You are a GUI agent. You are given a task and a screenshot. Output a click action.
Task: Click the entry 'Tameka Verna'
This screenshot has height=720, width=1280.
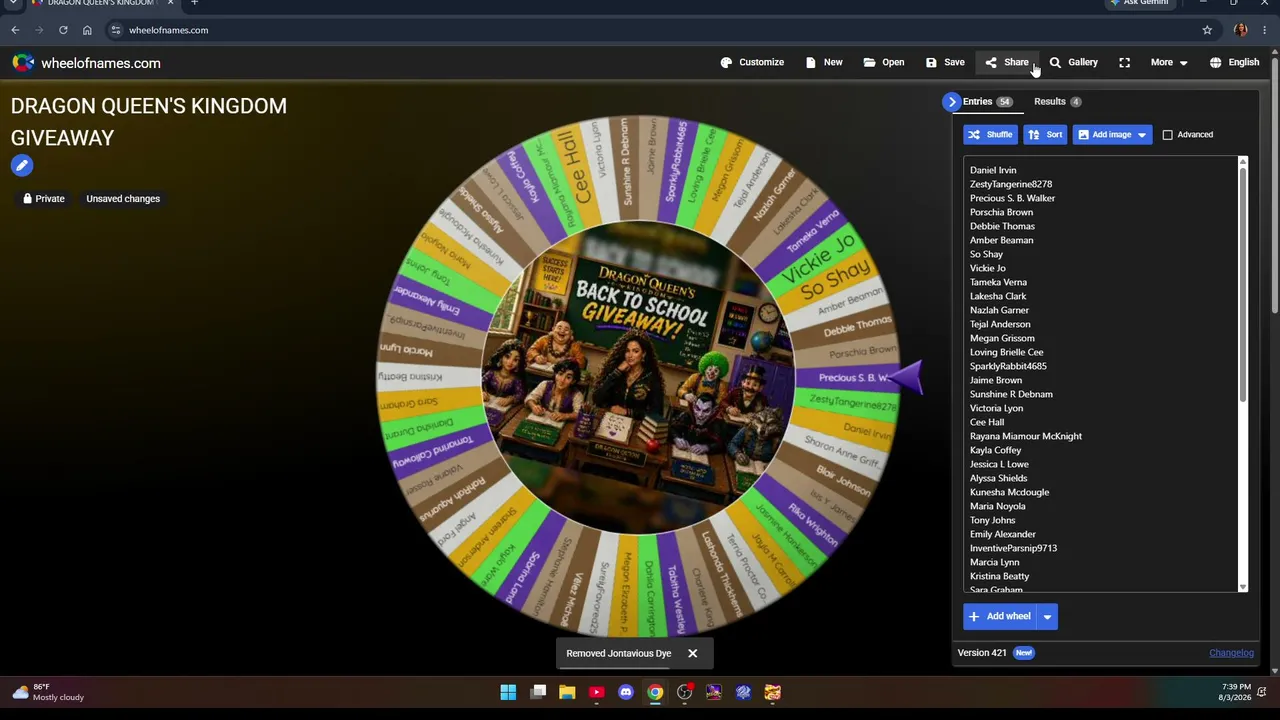click(998, 282)
